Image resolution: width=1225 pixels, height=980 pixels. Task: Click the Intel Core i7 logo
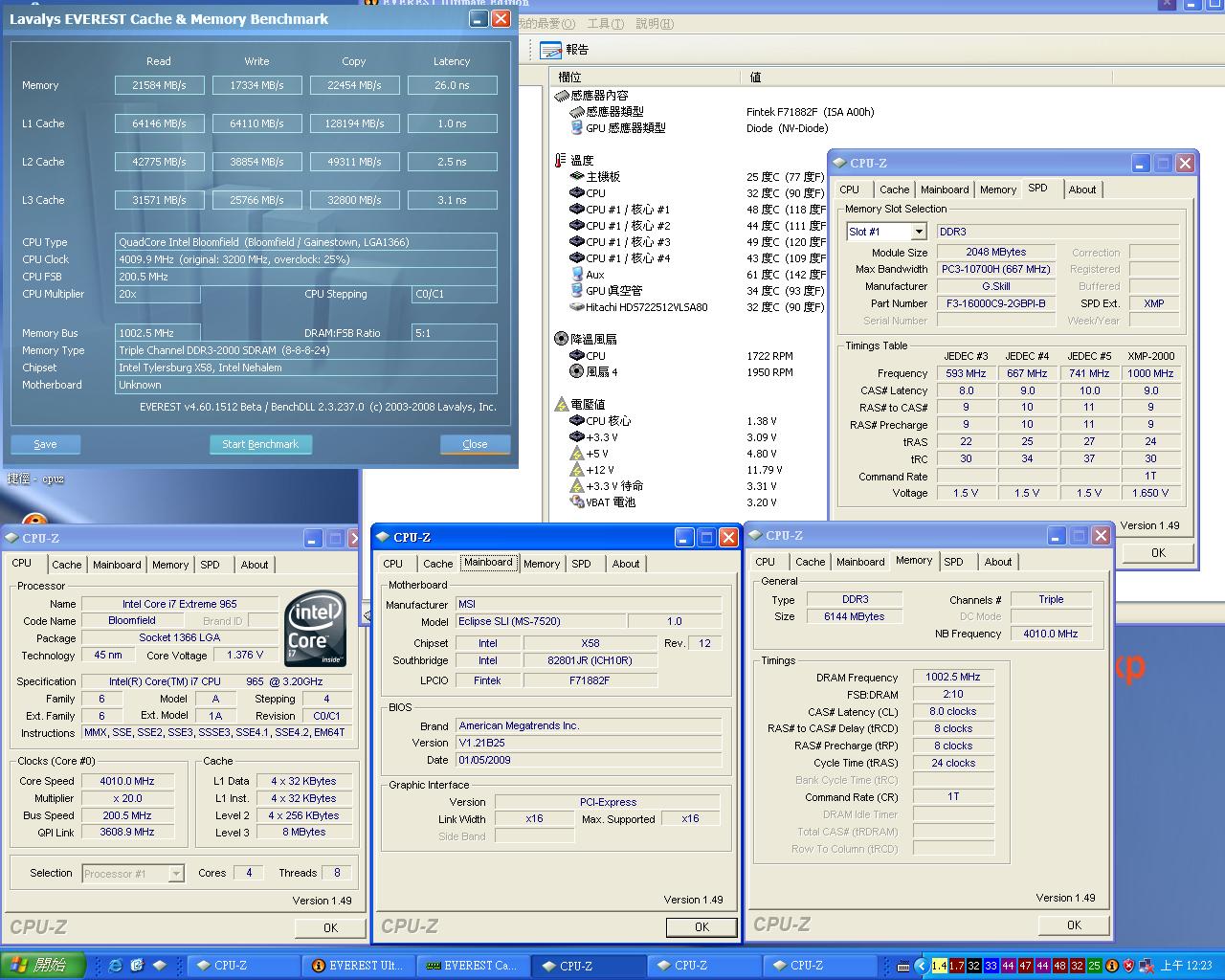coord(315,629)
